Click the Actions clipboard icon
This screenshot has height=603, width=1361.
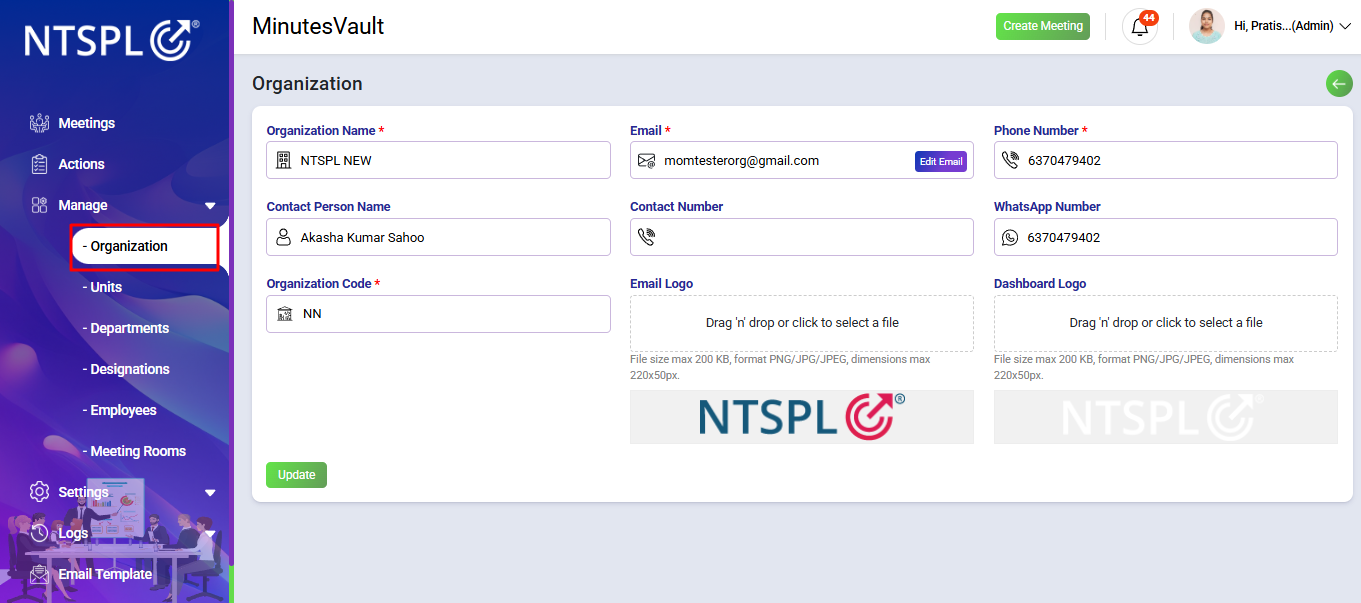click(39, 164)
